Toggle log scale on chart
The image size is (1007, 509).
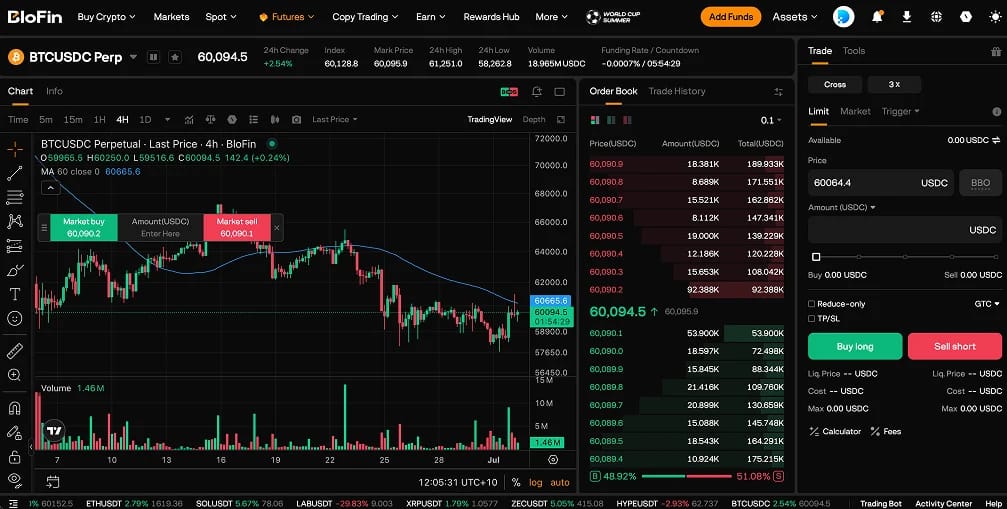(x=536, y=482)
